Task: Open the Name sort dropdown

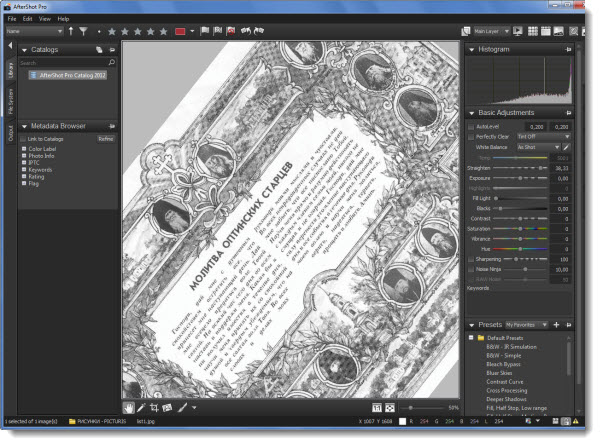Action: click(34, 31)
